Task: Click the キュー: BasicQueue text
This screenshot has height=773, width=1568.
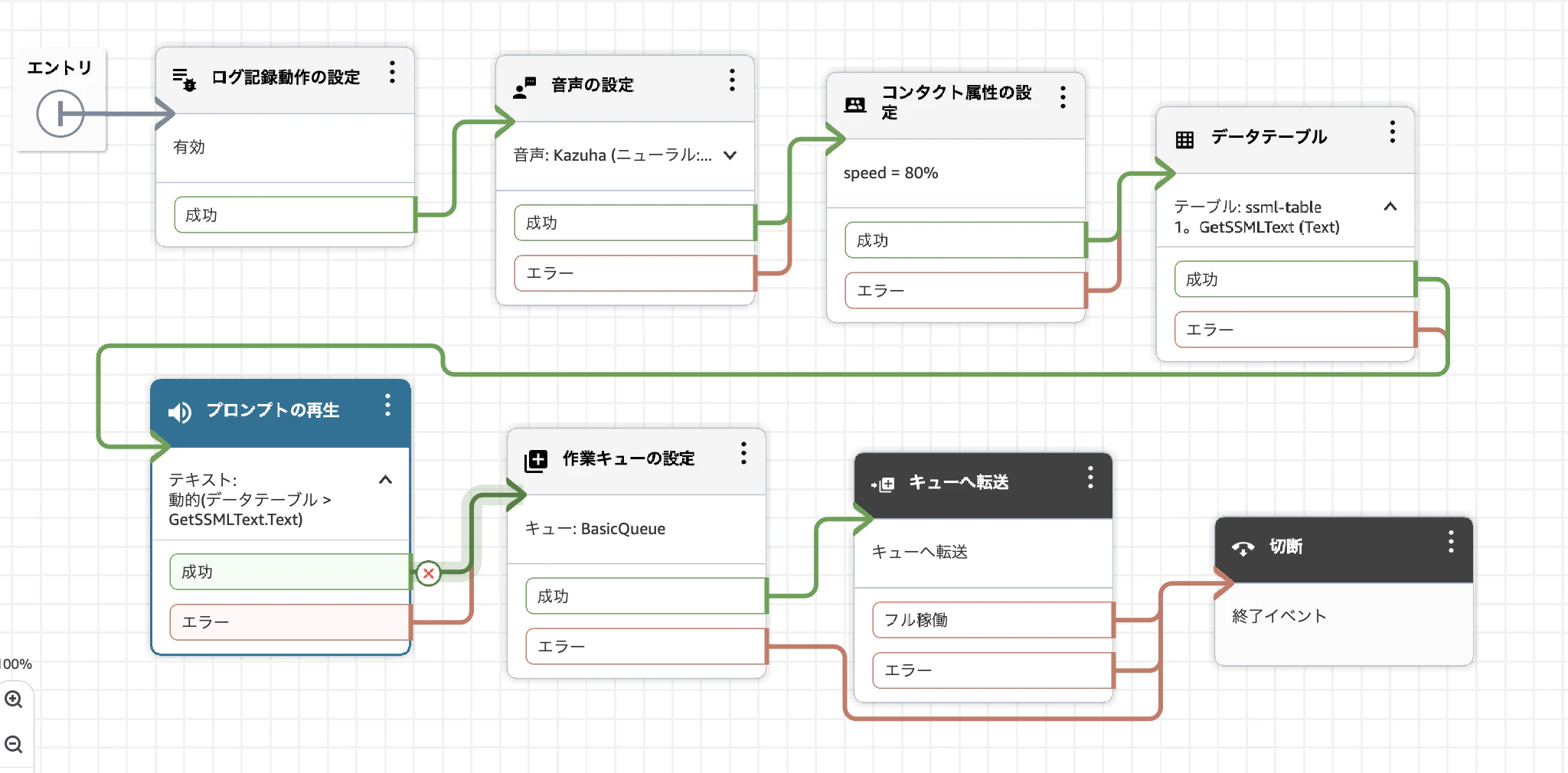Action: coord(595,529)
